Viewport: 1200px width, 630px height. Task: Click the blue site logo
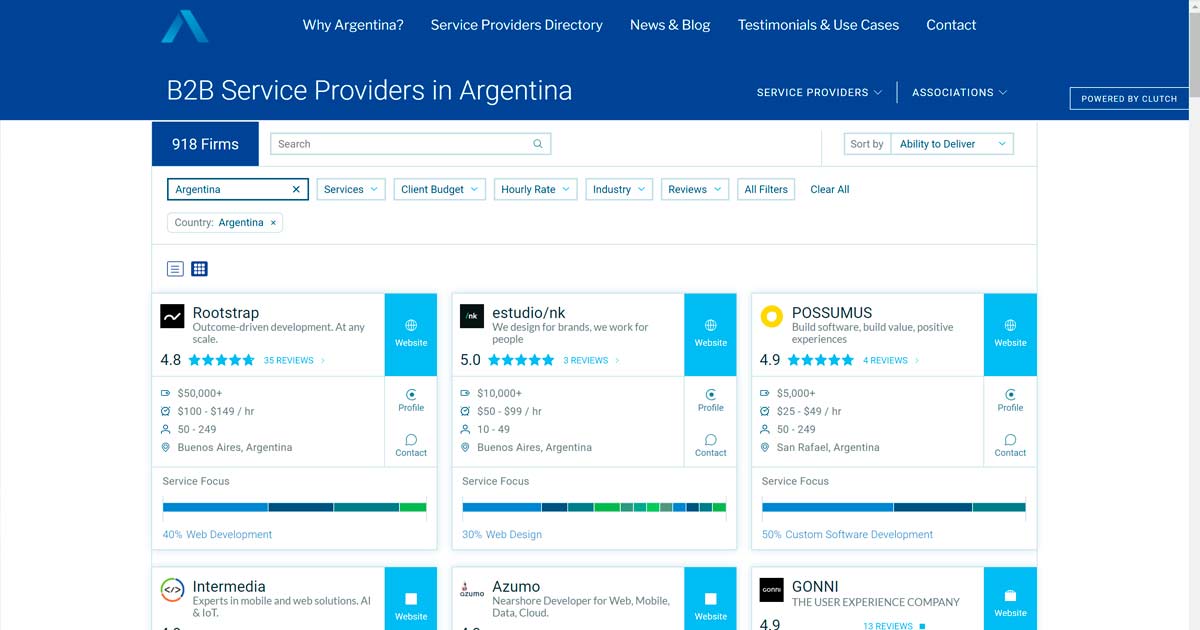[185, 26]
